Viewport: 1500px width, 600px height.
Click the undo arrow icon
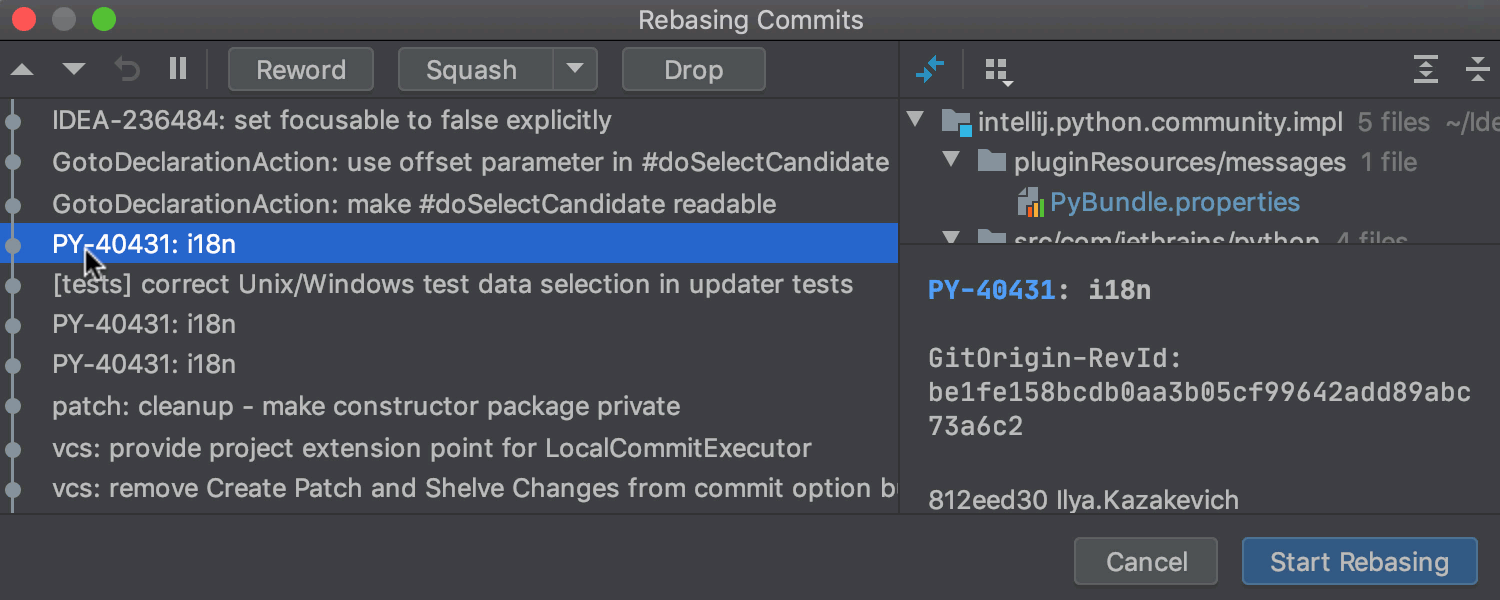[127, 70]
